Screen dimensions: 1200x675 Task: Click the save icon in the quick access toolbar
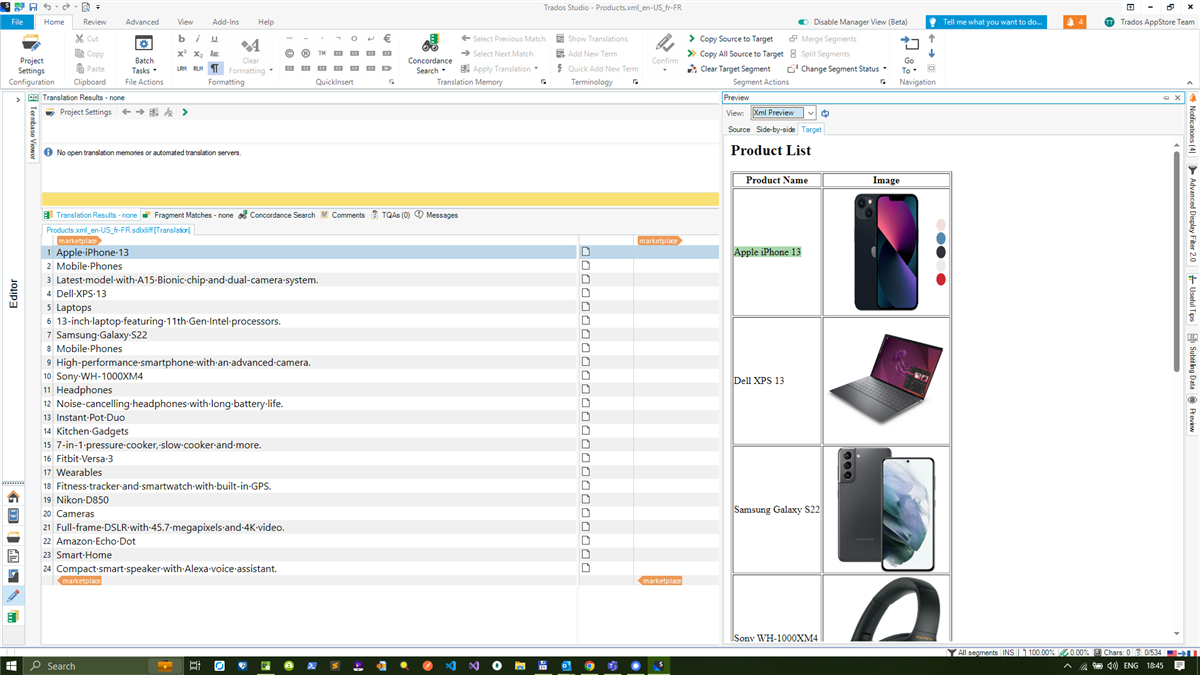pos(33,7)
